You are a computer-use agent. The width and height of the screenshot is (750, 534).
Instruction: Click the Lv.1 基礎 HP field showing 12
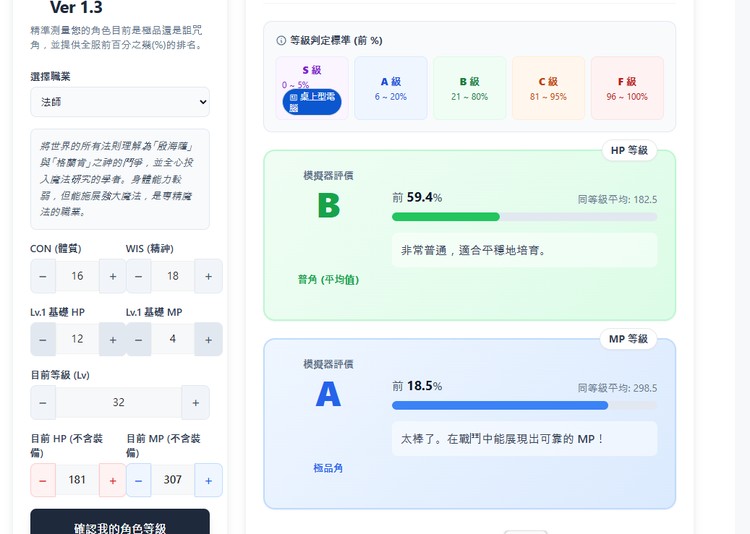[77, 339]
